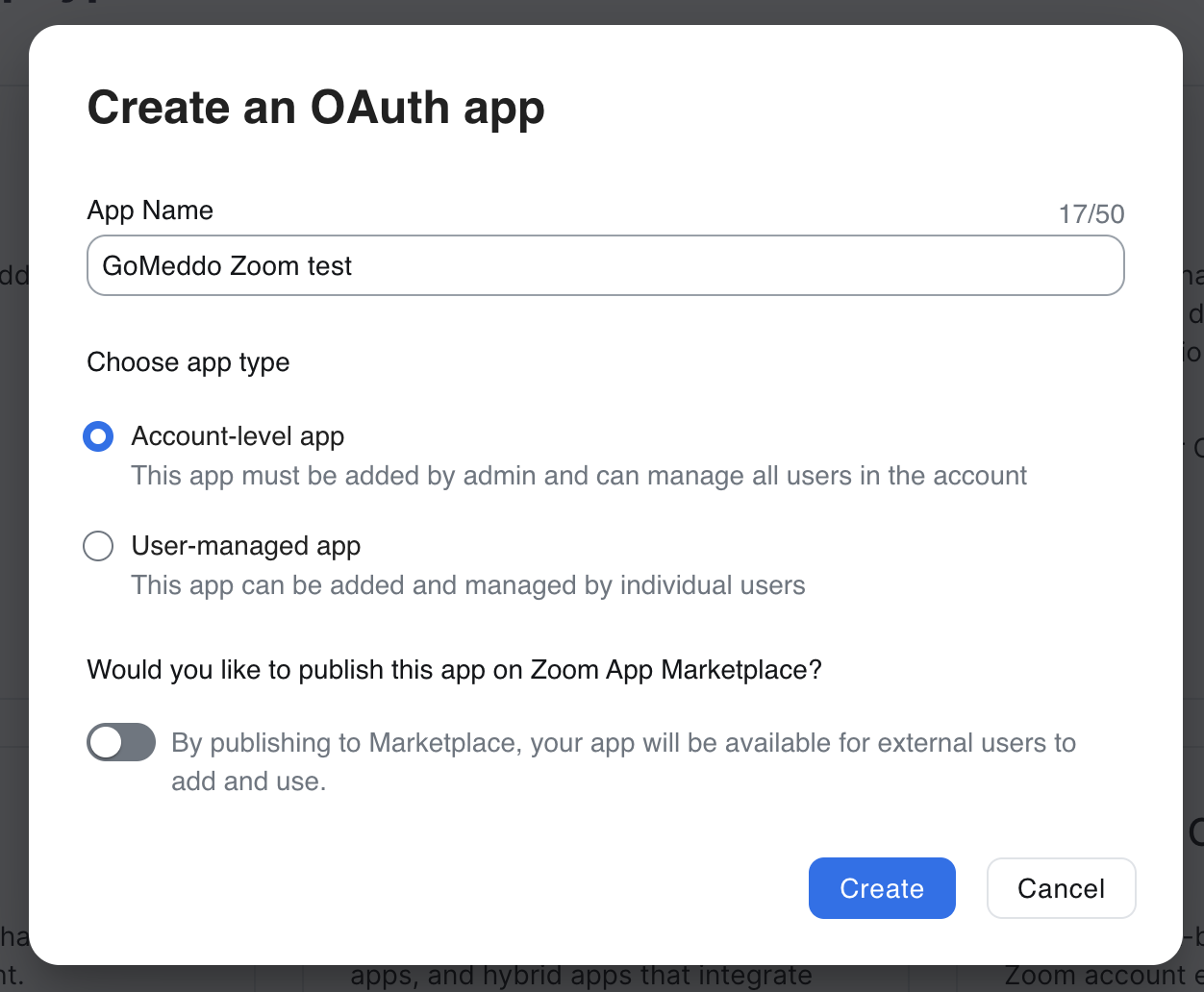Focus the App Name input field
The image size is (1204, 992).
[606, 265]
